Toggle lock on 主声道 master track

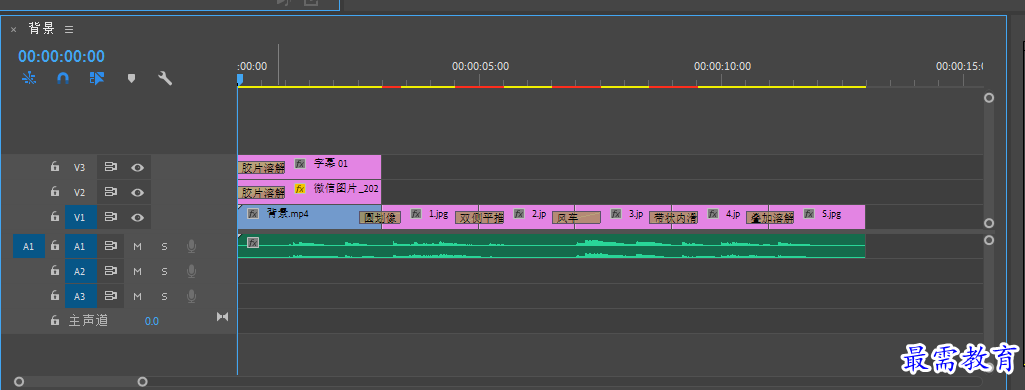pos(56,320)
